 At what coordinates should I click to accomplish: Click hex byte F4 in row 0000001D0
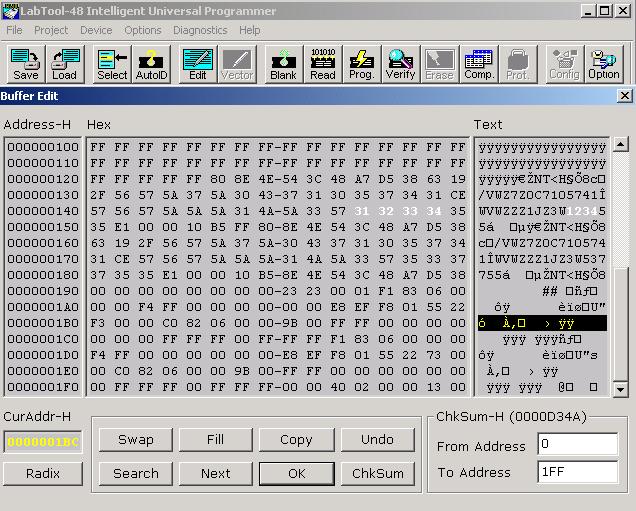[98, 355]
